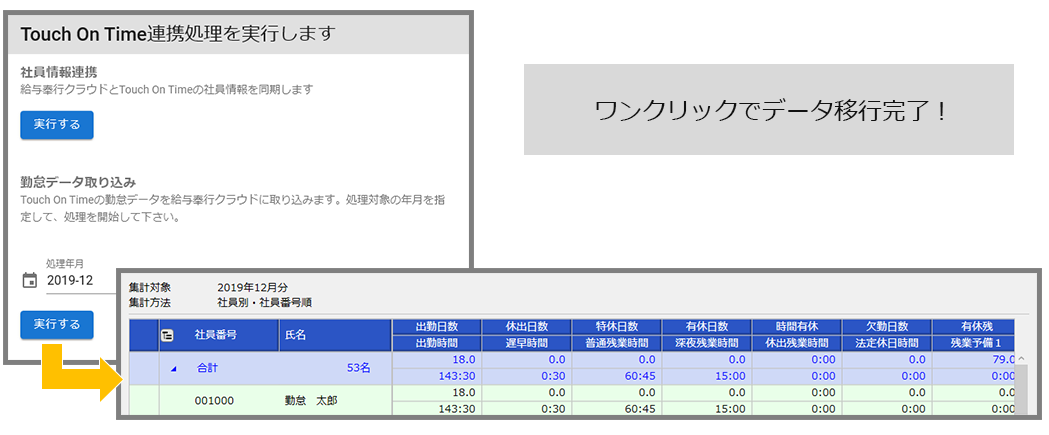Click the 法定休日時間 sub-header
Viewport: 1049px width, 435px height.
886,343
